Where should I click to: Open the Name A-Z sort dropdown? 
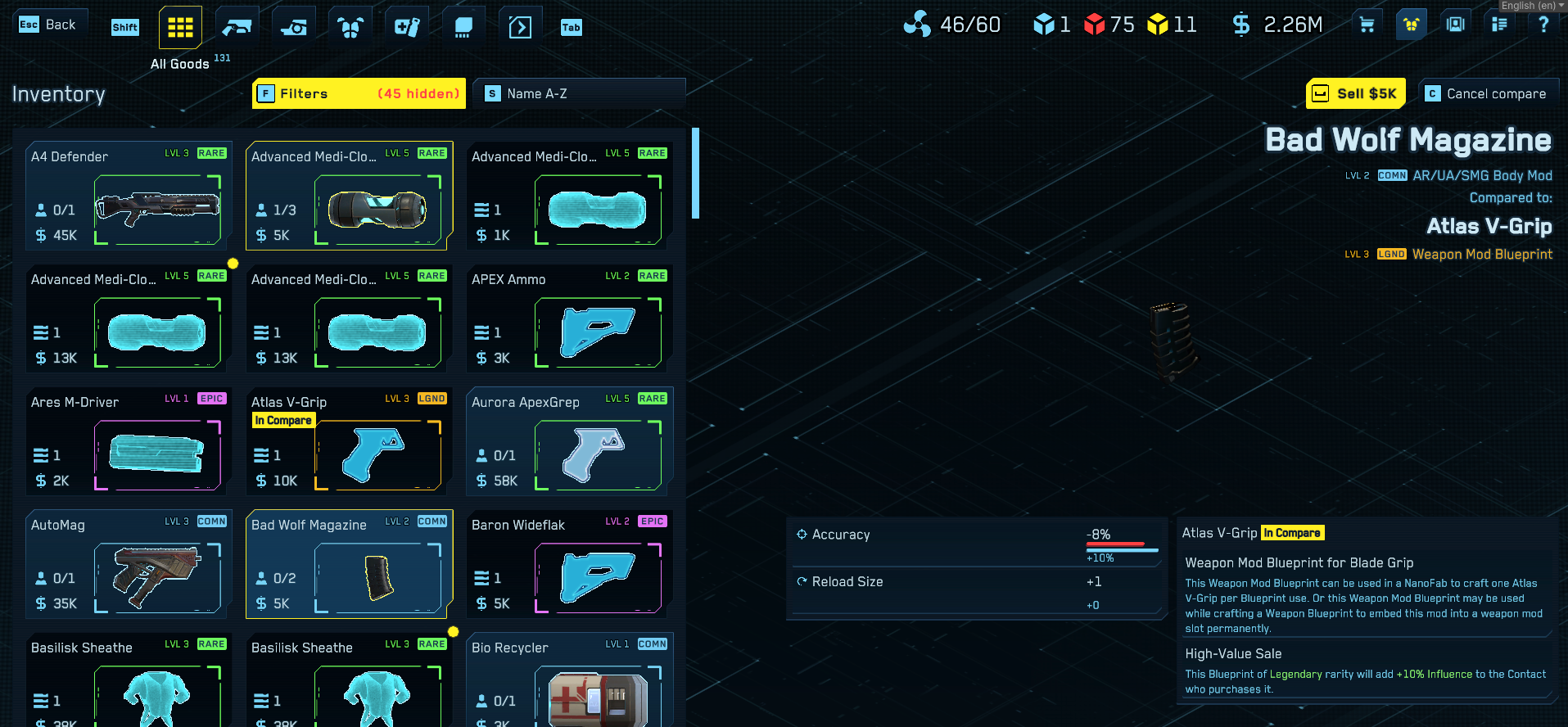pos(580,93)
